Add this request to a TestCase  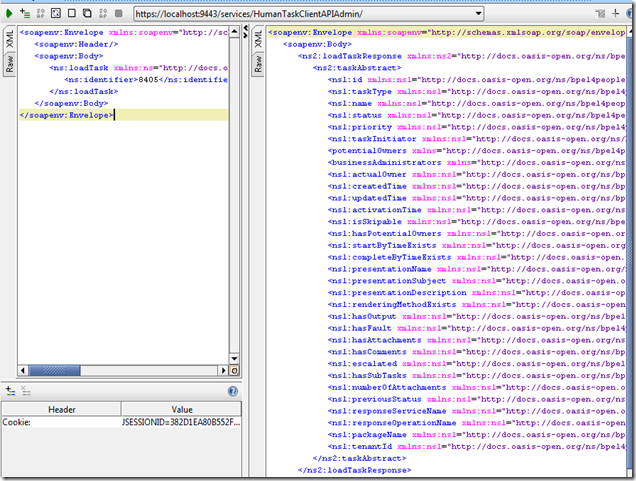click(25, 14)
